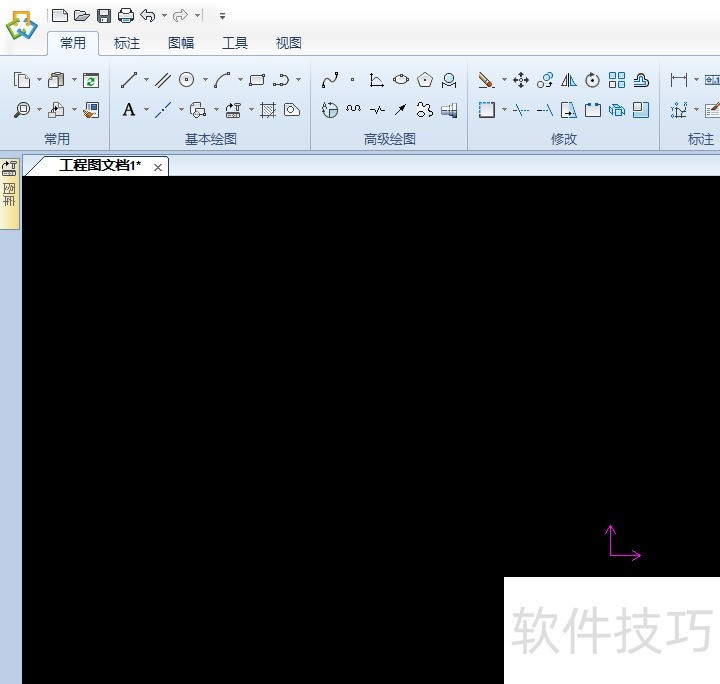The width and height of the screenshot is (720, 684).
Task: Expand the Undo history dropdown arrow
Action: tap(164, 16)
